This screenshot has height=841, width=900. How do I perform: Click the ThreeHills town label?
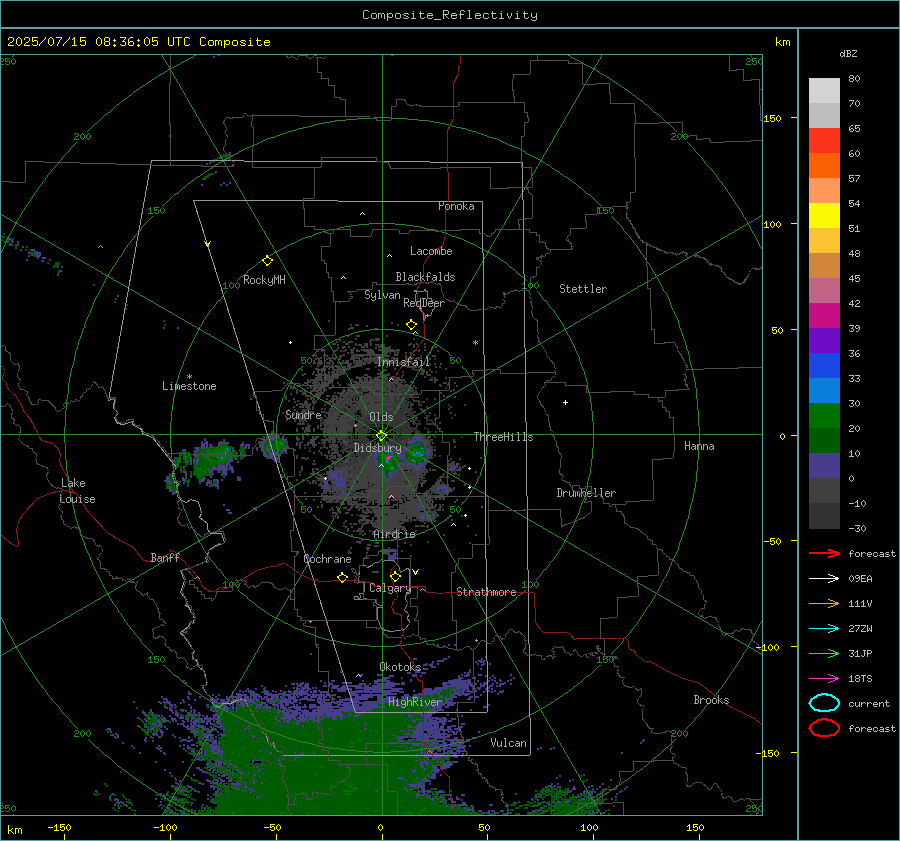pyautogui.click(x=503, y=437)
